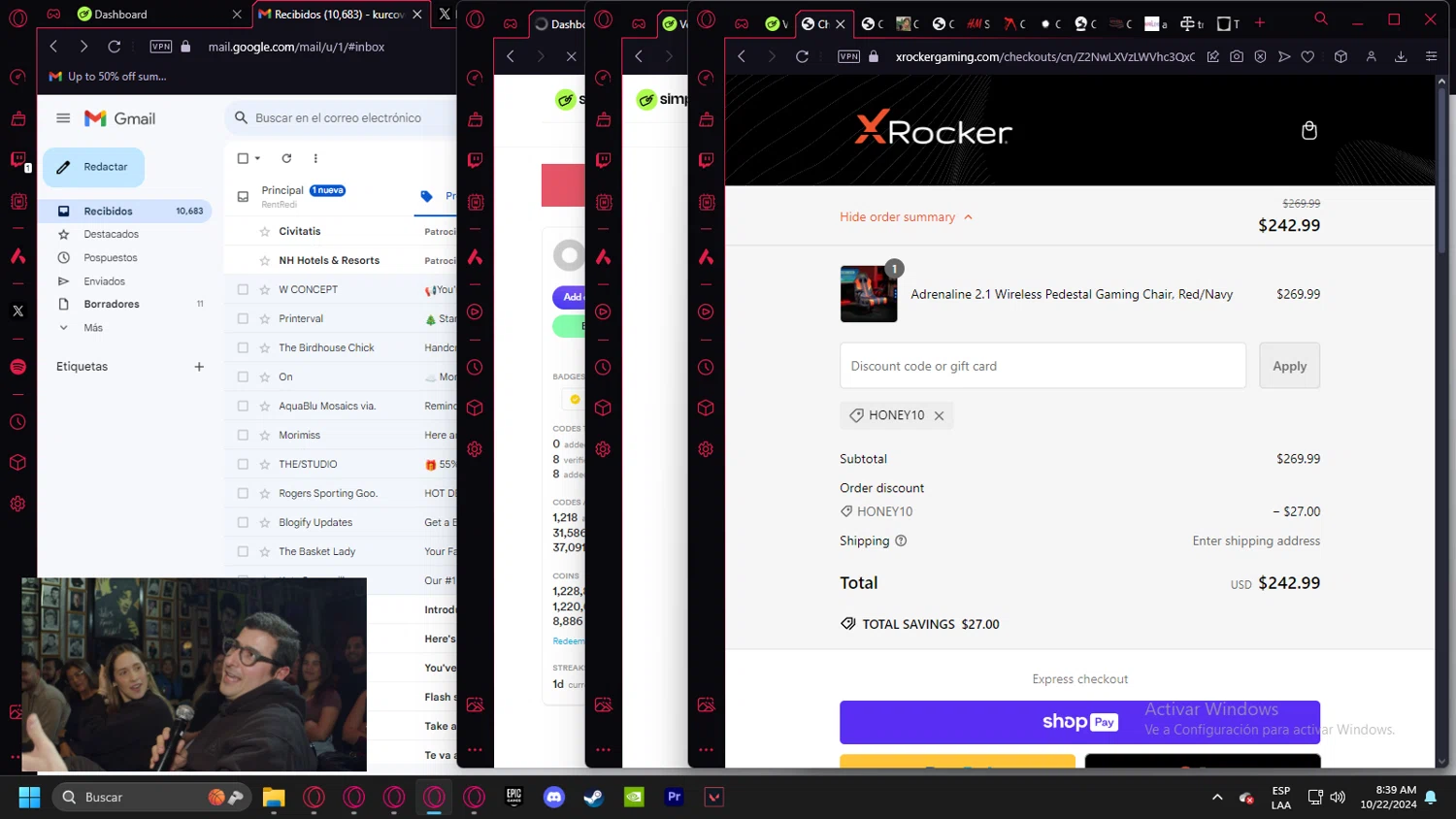Switch to the H&M tab in the X Rocker browser window
Viewport: 1456px width, 819px height.
tap(978, 23)
